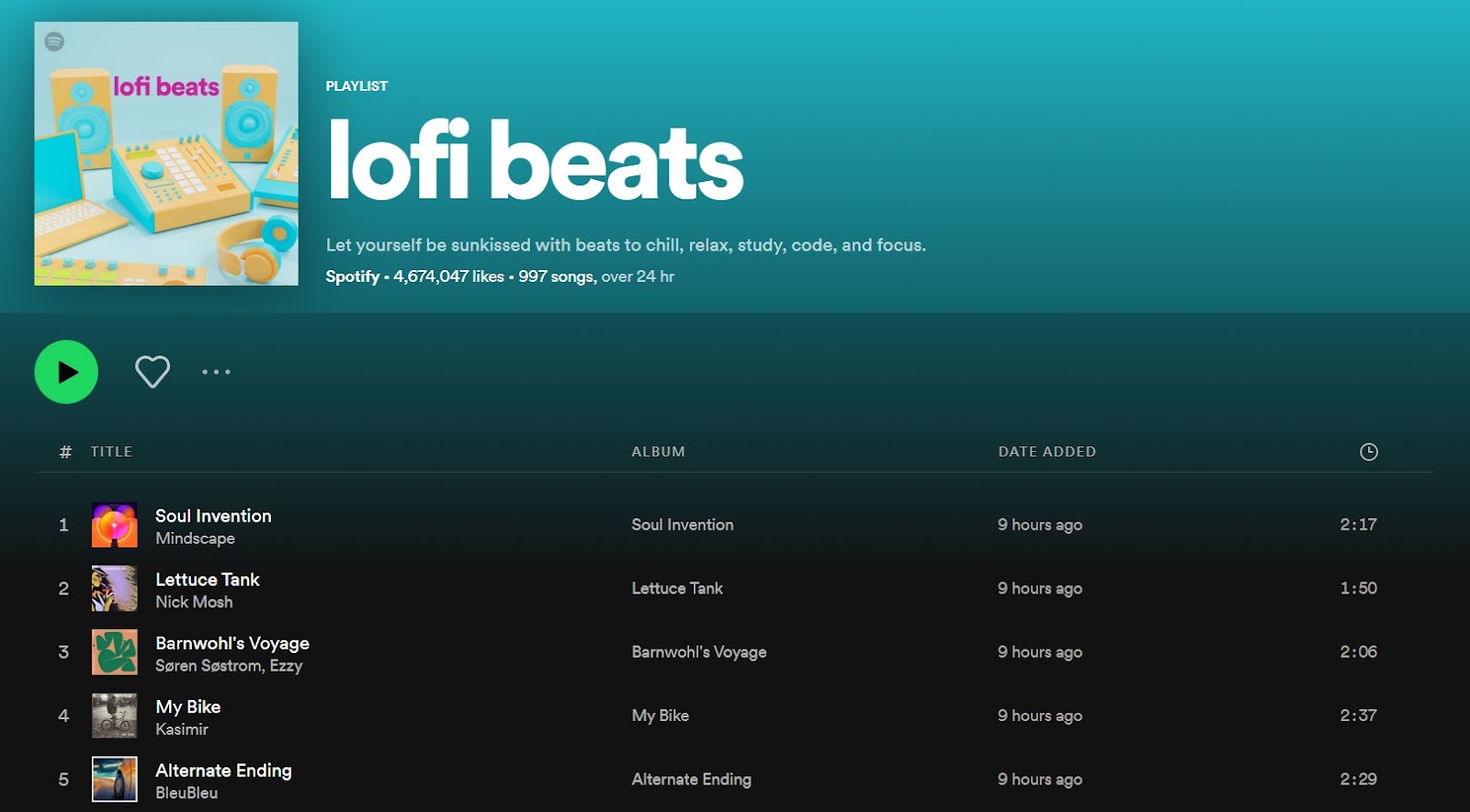The image size is (1470, 812).
Task: Sort tracks by the ALBUM column header
Action: click(x=658, y=452)
